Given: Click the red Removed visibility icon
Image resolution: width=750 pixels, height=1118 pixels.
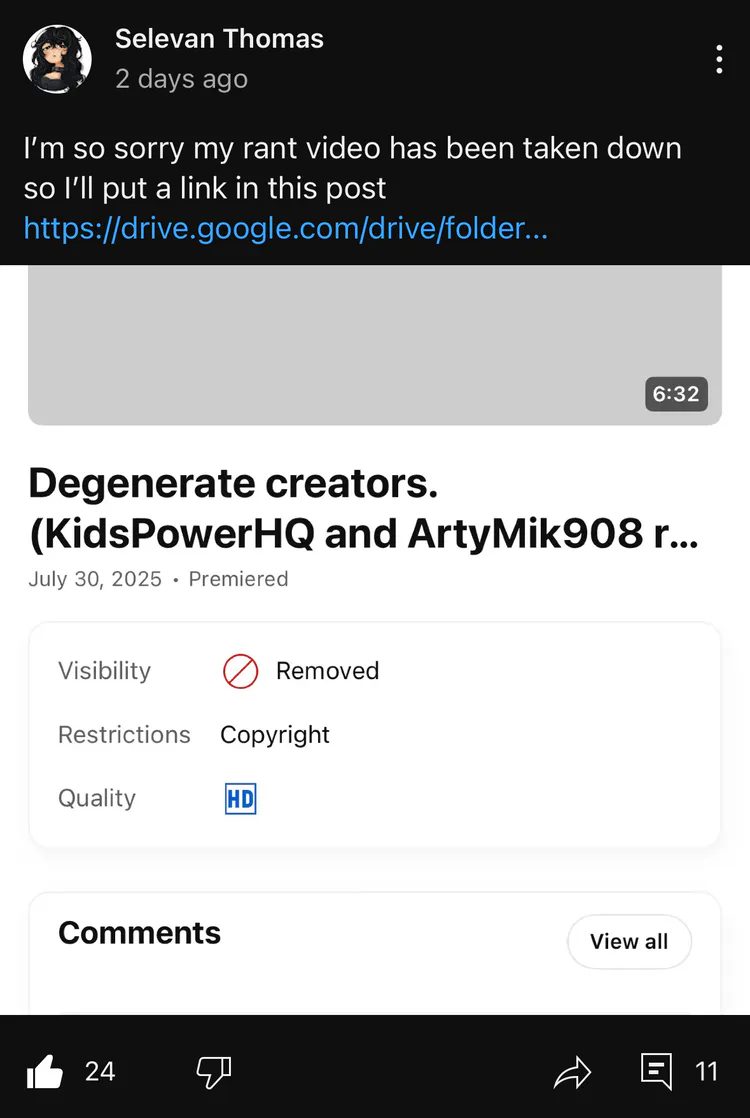Looking at the screenshot, I should (240, 671).
